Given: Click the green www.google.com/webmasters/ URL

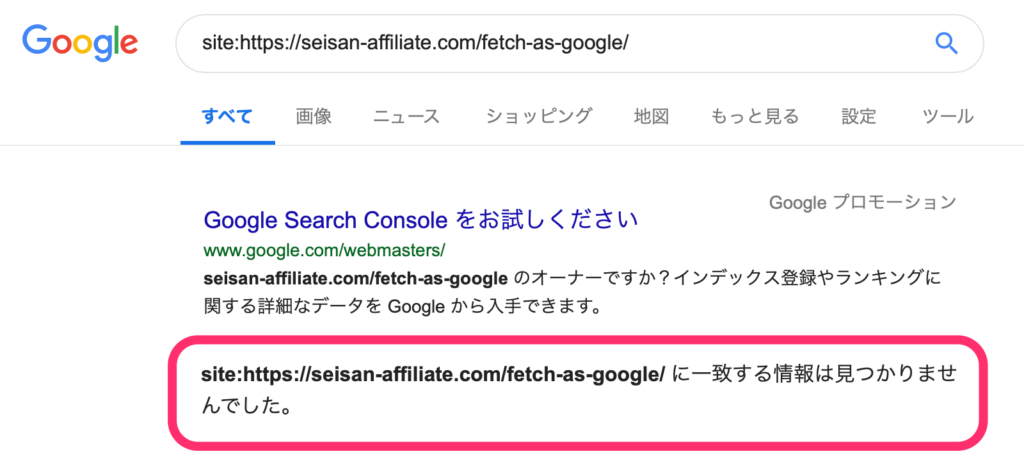Looking at the screenshot, I should (x=324, y=249).
